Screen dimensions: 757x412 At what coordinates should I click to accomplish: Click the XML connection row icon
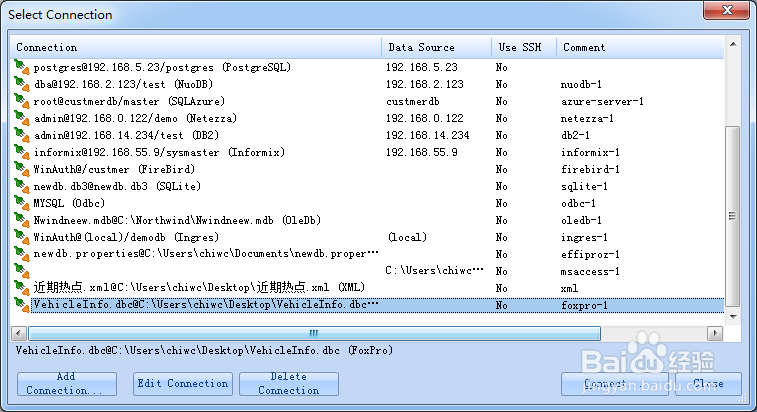click(22, 288)
